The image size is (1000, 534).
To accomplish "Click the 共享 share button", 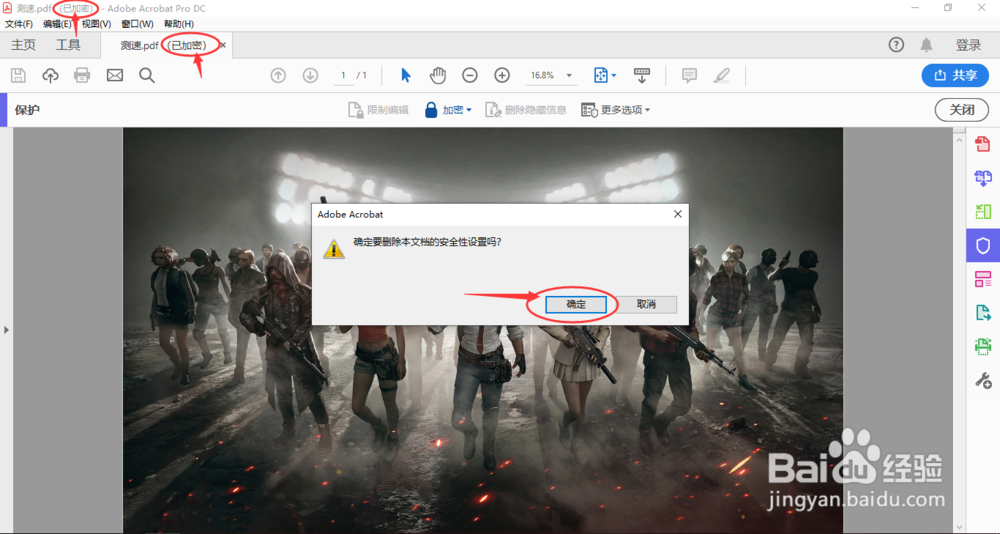I will point(955,75).
